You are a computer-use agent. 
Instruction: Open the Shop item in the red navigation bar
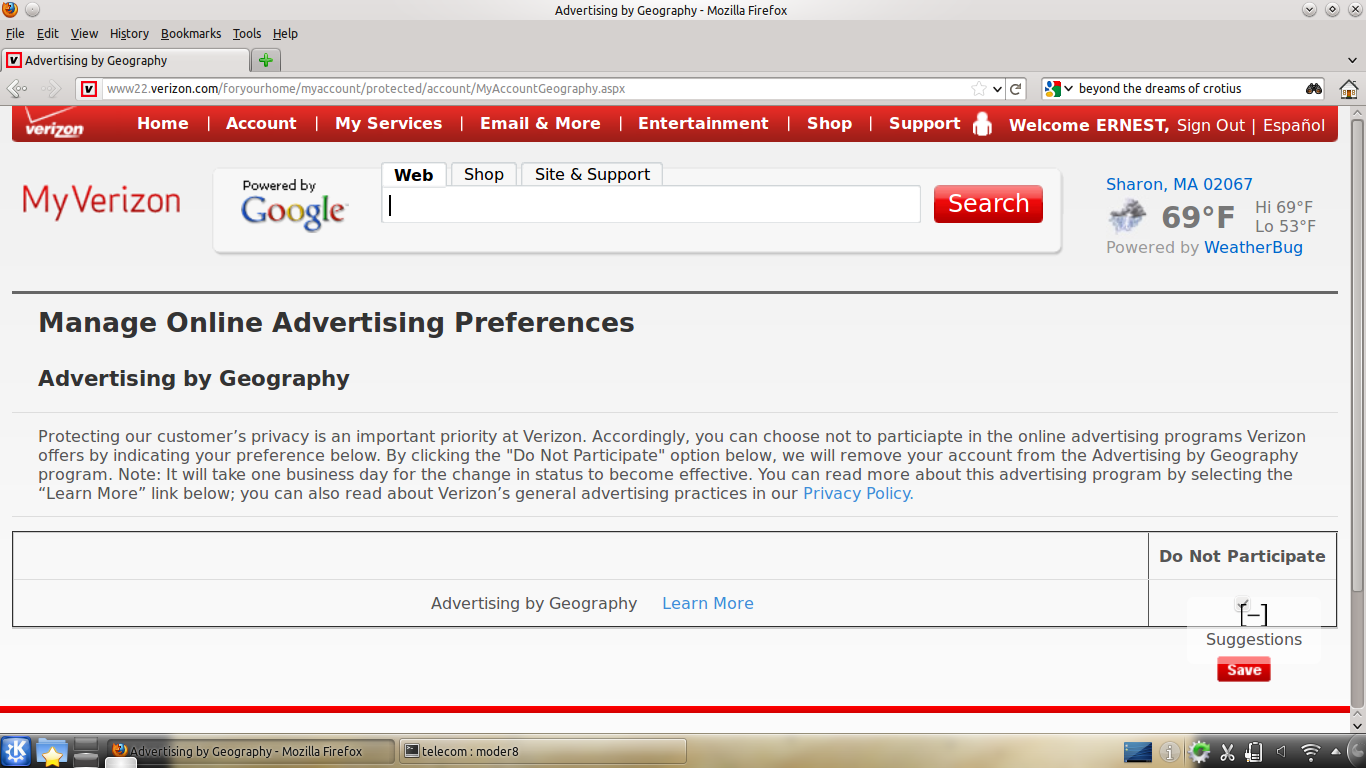[829, 123]
